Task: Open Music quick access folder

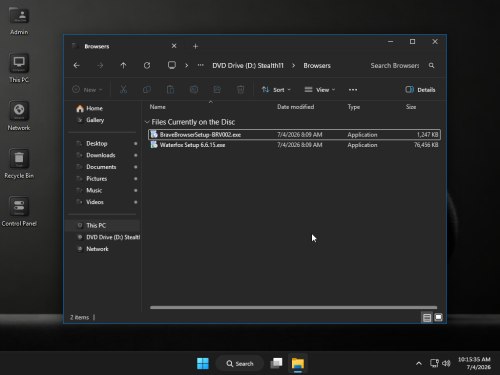Action: pos(94,190)
